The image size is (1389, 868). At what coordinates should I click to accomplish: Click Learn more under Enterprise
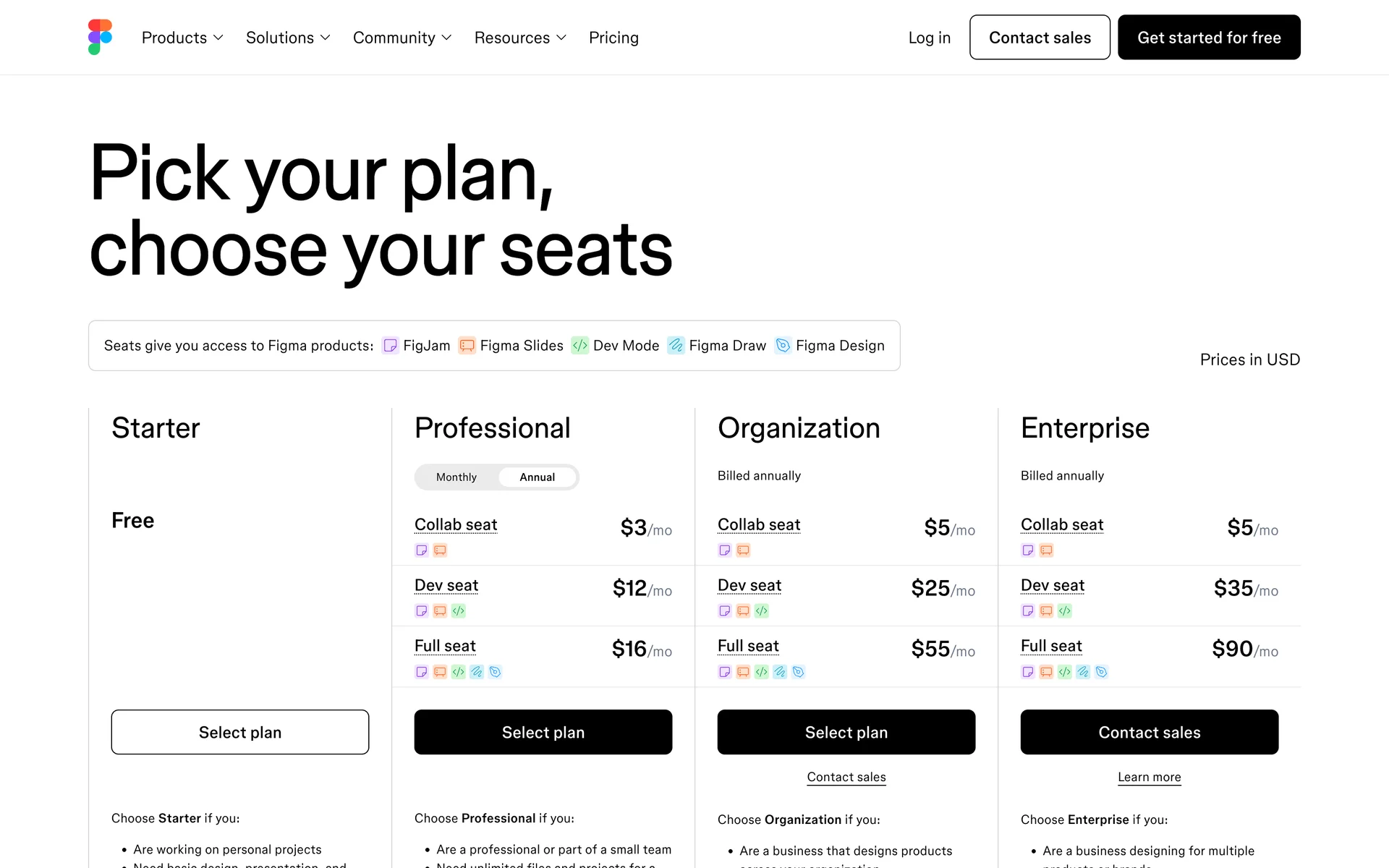click(x=1149, y=777)
